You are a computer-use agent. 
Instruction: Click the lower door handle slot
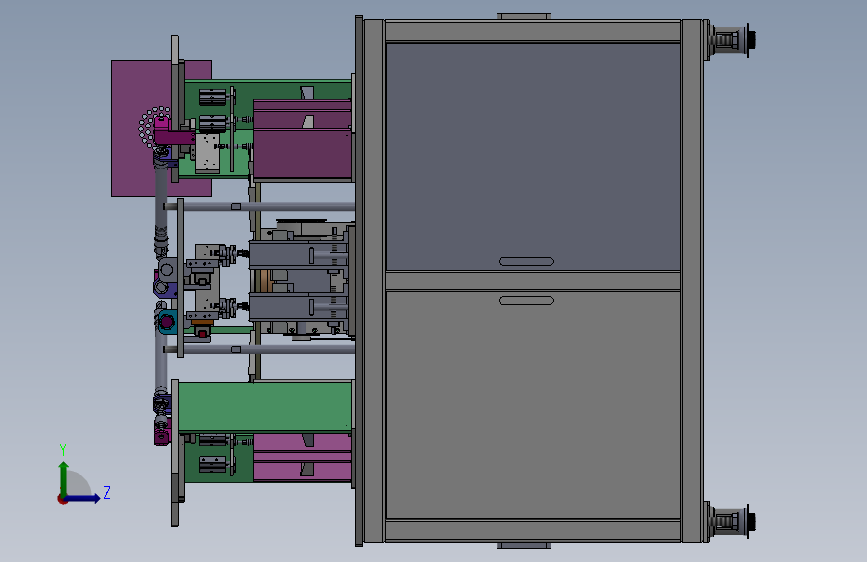coord(526,300)
